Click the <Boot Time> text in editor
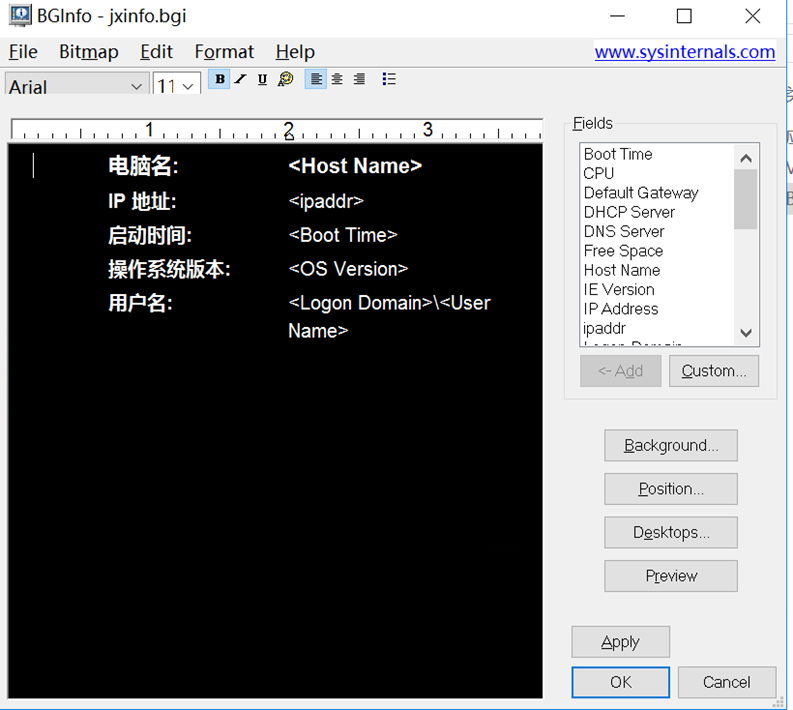 [343, 235]
